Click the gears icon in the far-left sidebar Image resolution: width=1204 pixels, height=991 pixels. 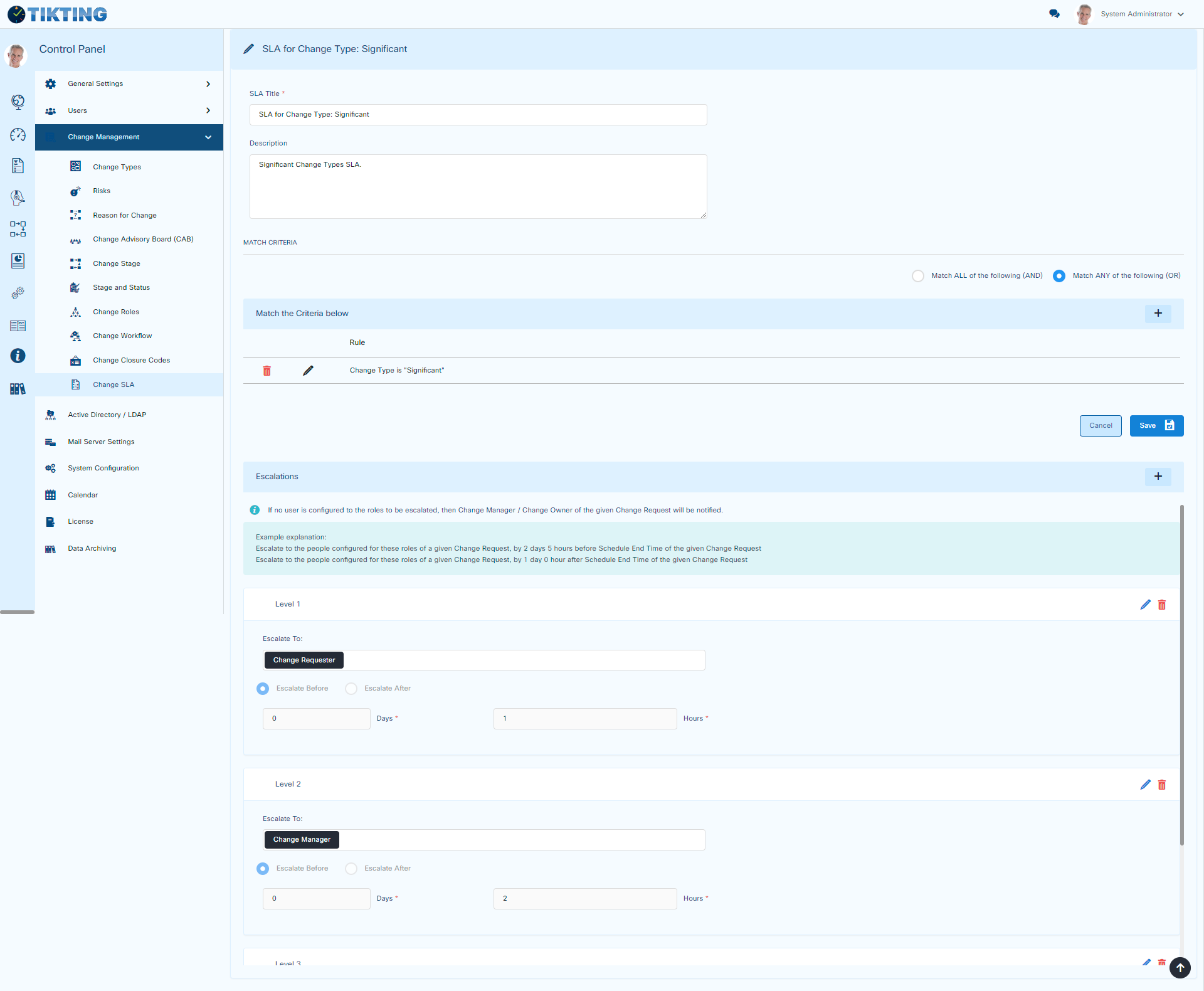(18, 293)
